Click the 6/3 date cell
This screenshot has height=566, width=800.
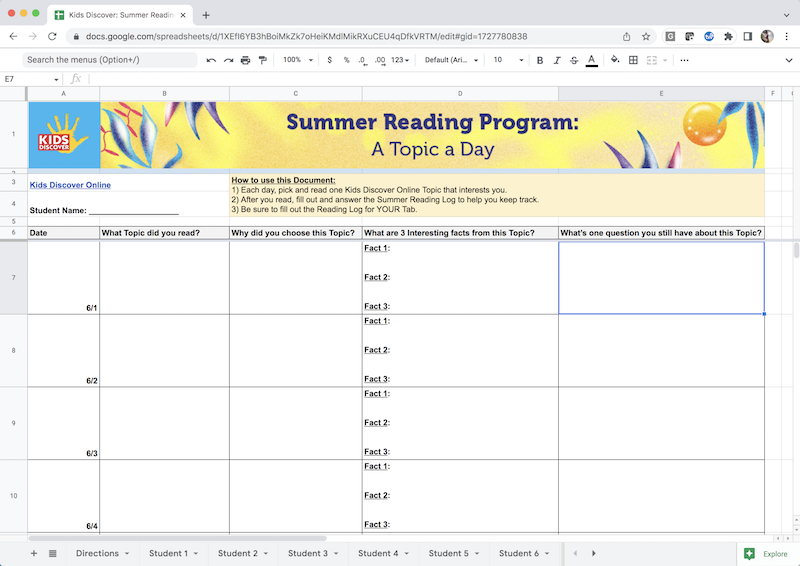[x=63, y=423]
